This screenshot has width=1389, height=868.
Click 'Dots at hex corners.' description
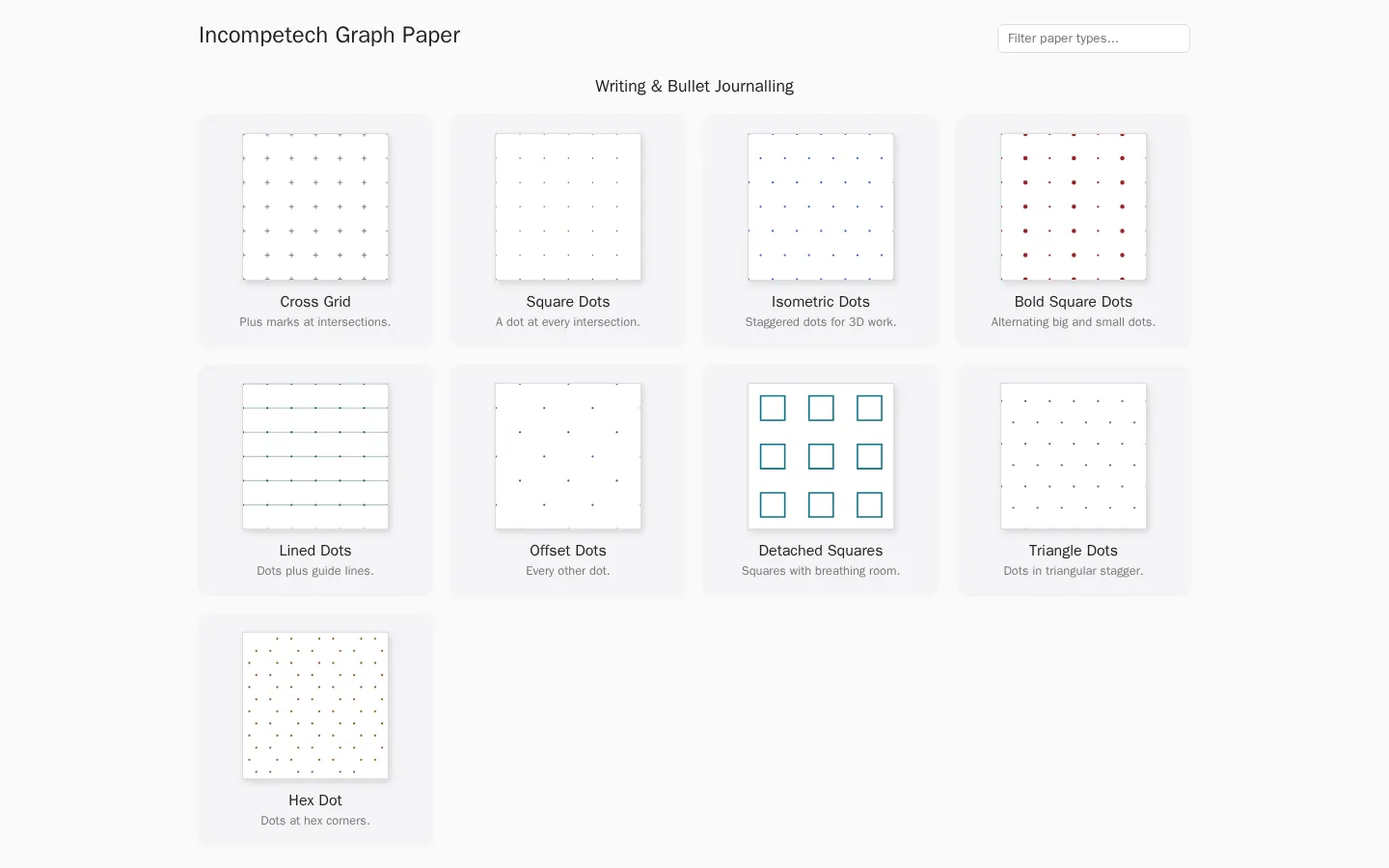pos(315,821)
